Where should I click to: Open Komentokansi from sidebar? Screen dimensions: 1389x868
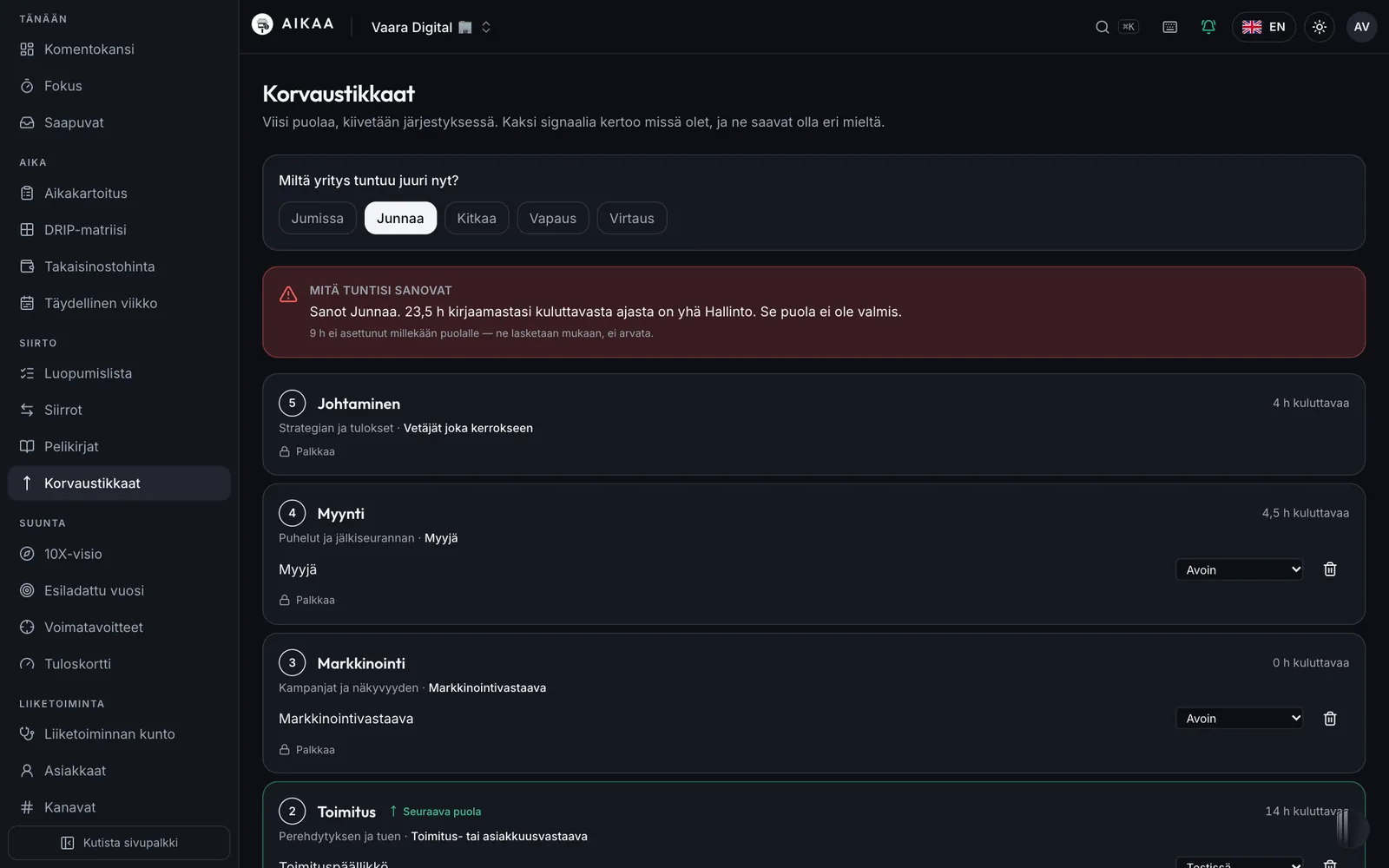coord(119,49)
